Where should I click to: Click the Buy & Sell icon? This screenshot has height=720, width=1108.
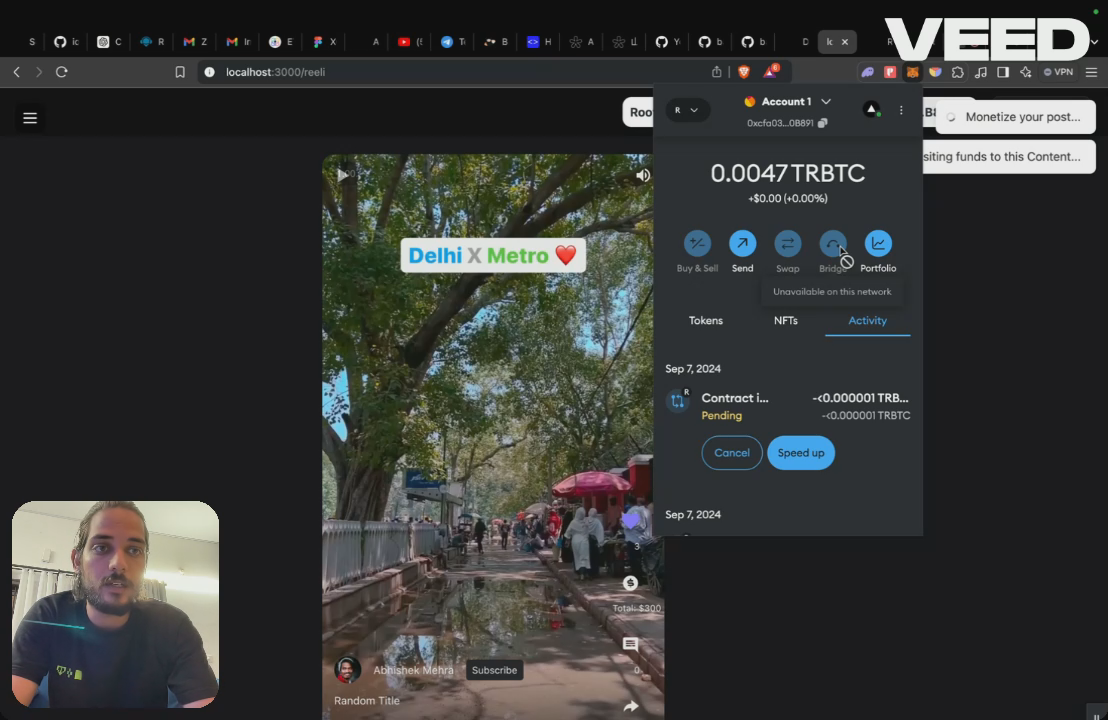[697, 244]
